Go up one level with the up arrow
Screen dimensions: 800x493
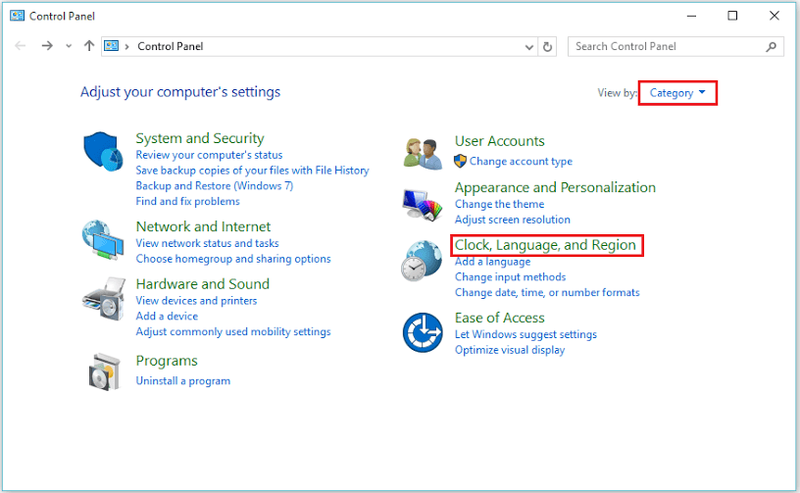pyautogui.click(x=89, y=46)
